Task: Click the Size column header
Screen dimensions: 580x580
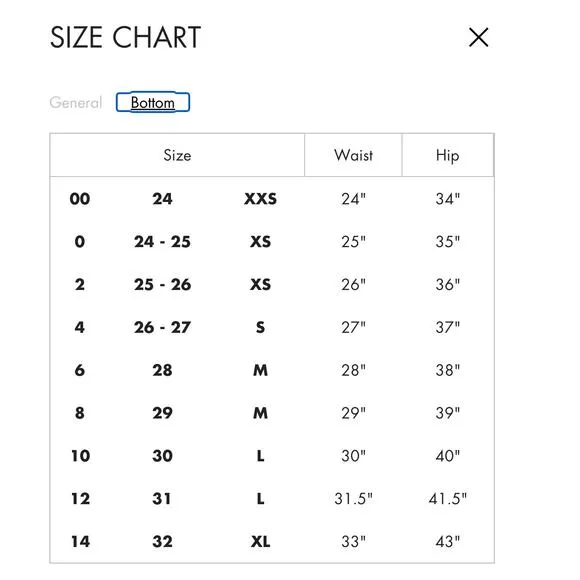Action: point(177,155)
